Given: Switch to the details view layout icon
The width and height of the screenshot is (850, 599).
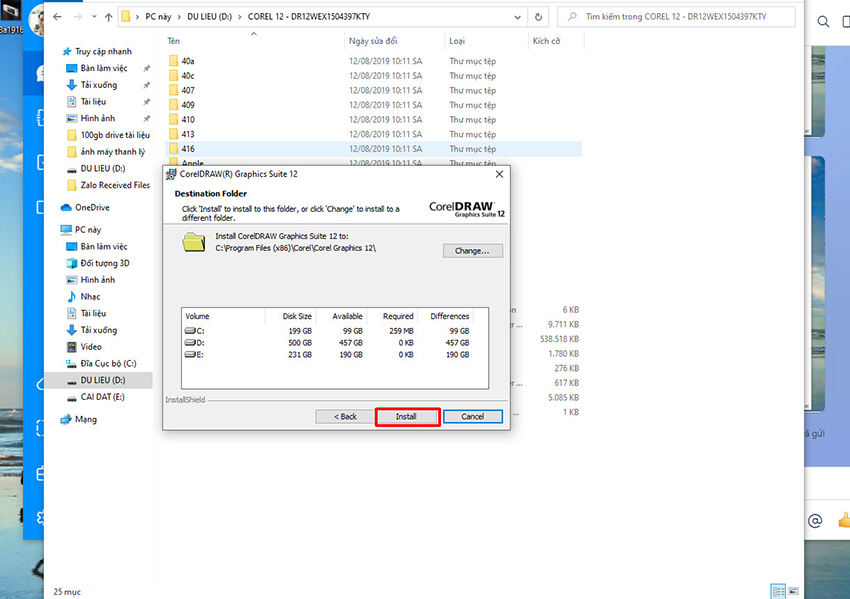Looking at the screenshot, I should (778, 591).
